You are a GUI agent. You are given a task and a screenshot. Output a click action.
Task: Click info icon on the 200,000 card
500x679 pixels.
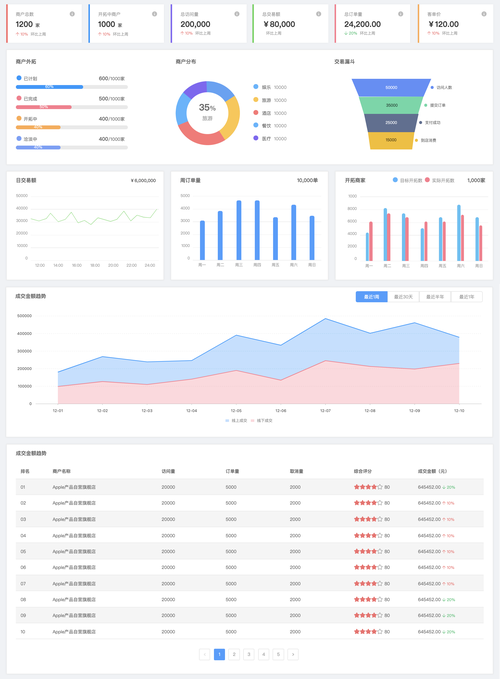(x=237, y=14)
